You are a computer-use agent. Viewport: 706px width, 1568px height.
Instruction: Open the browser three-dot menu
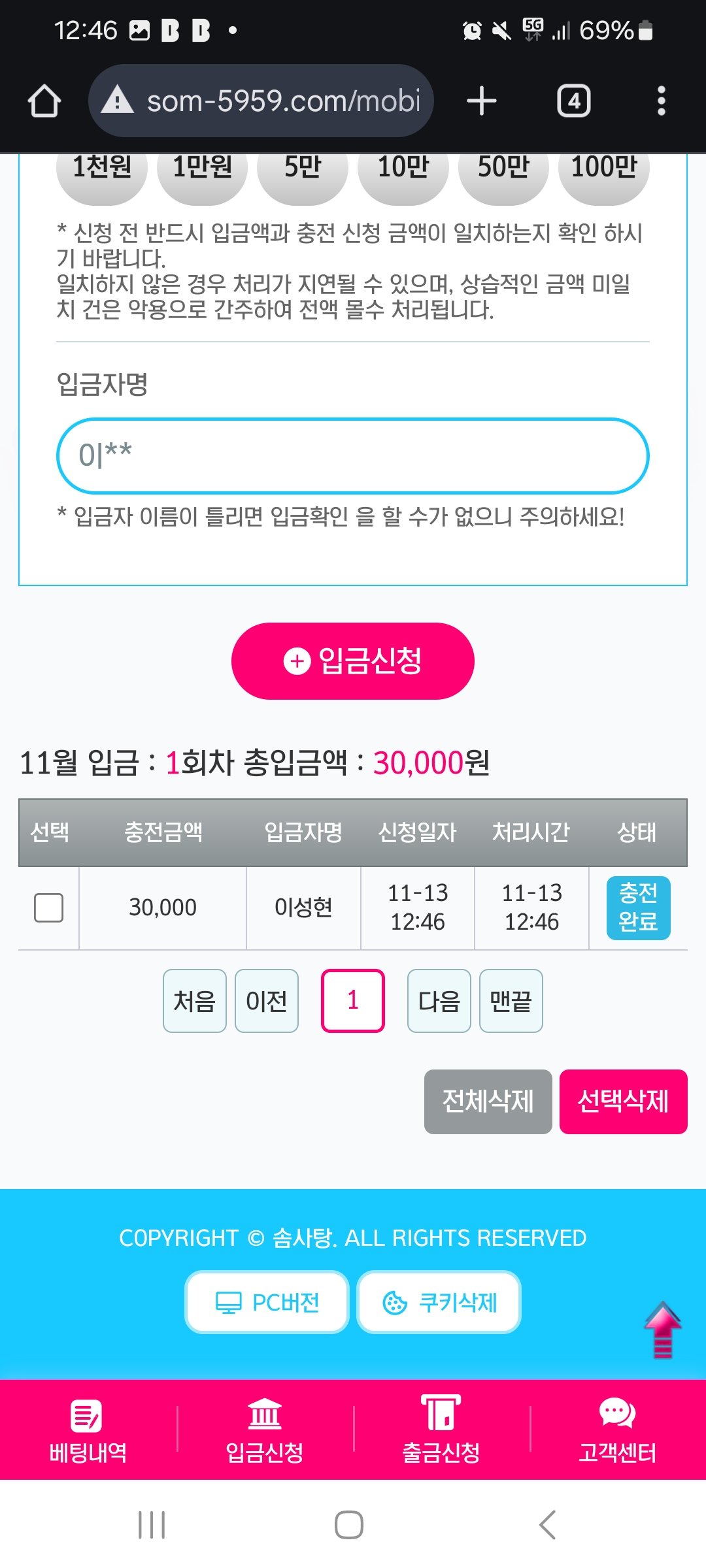661,101
